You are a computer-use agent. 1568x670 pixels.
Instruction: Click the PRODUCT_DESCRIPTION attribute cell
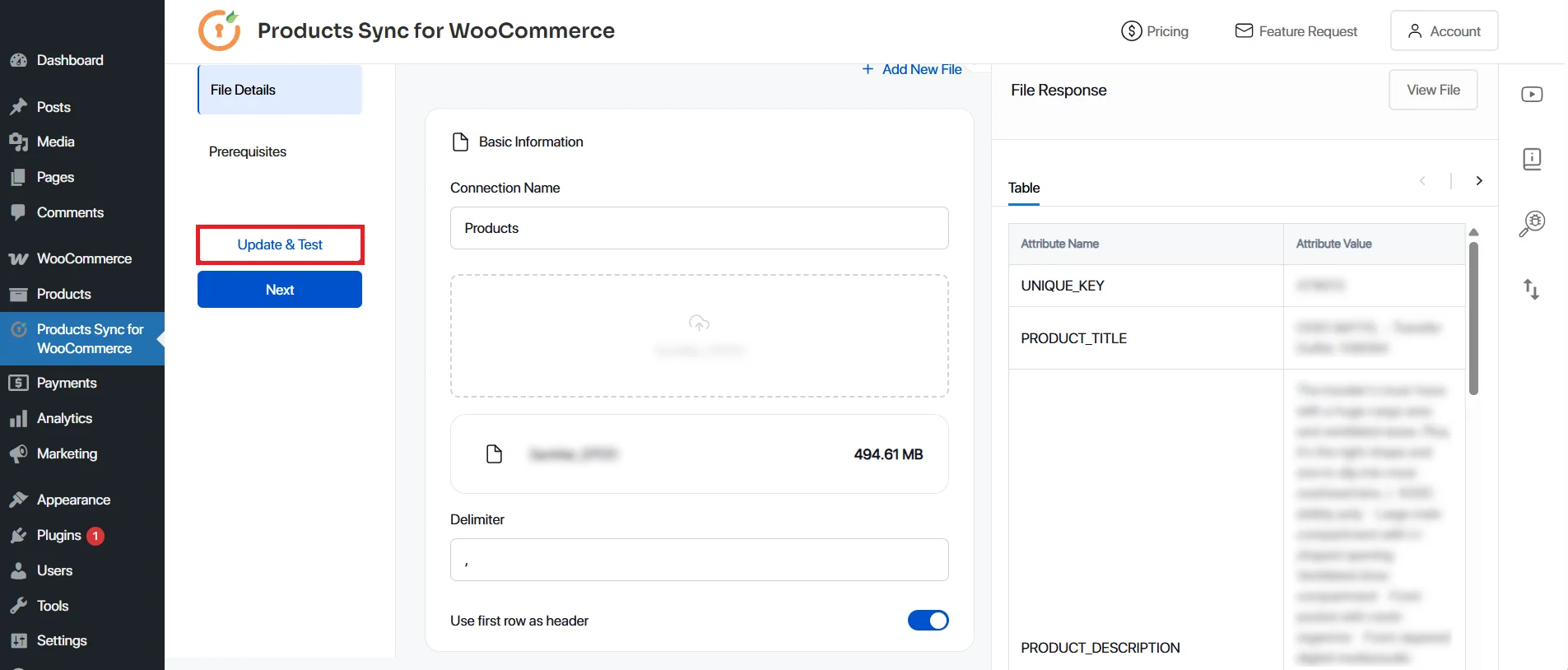1146,648
